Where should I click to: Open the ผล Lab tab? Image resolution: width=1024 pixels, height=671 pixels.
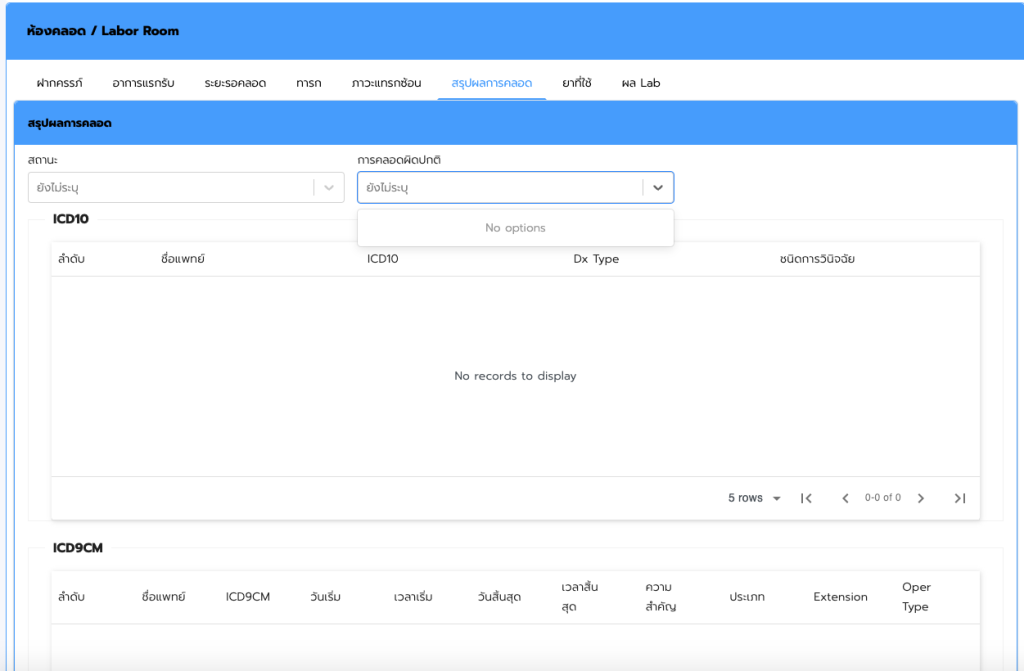640,83
